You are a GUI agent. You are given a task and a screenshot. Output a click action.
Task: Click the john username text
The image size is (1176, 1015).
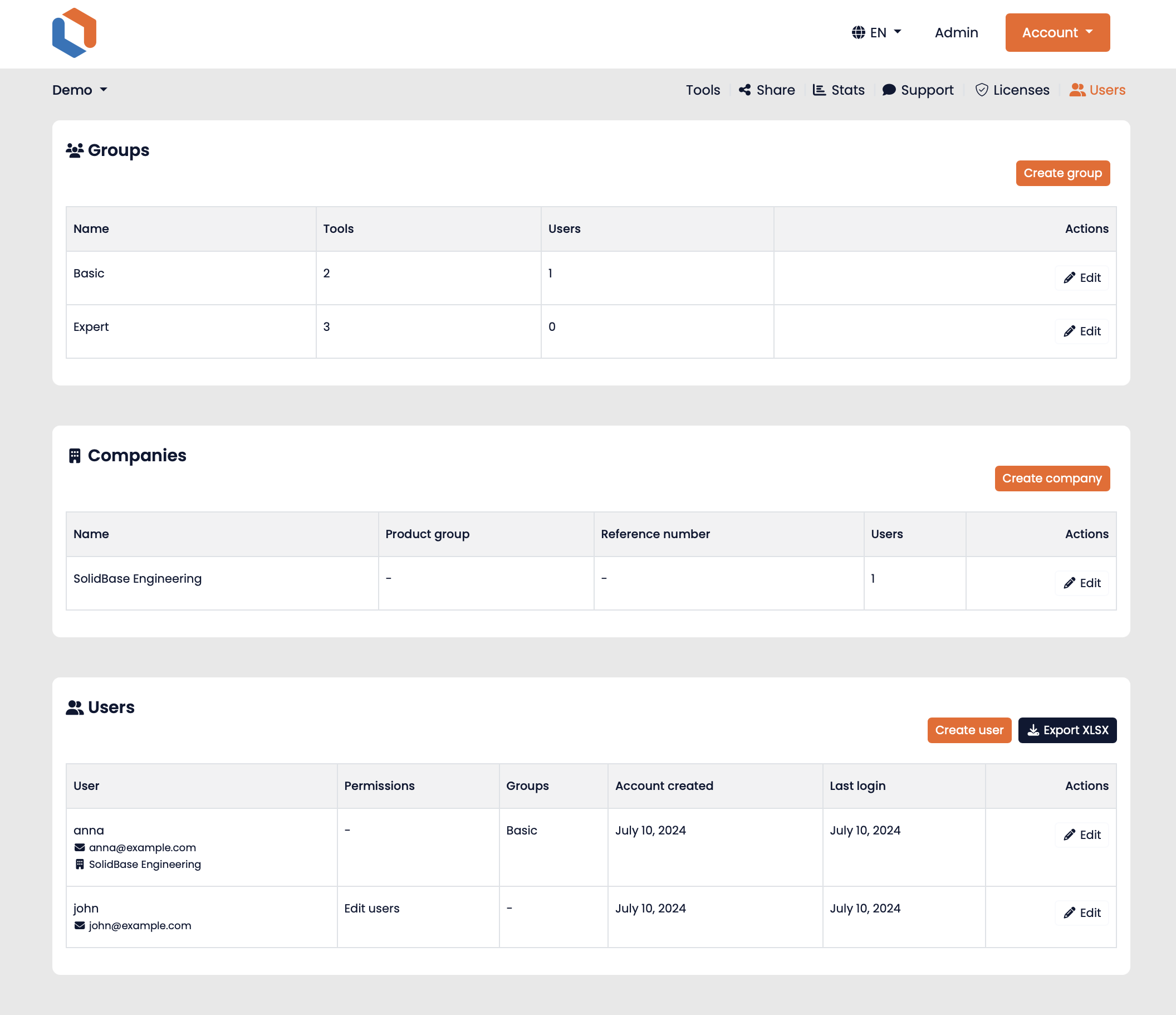tap(86, 908)
